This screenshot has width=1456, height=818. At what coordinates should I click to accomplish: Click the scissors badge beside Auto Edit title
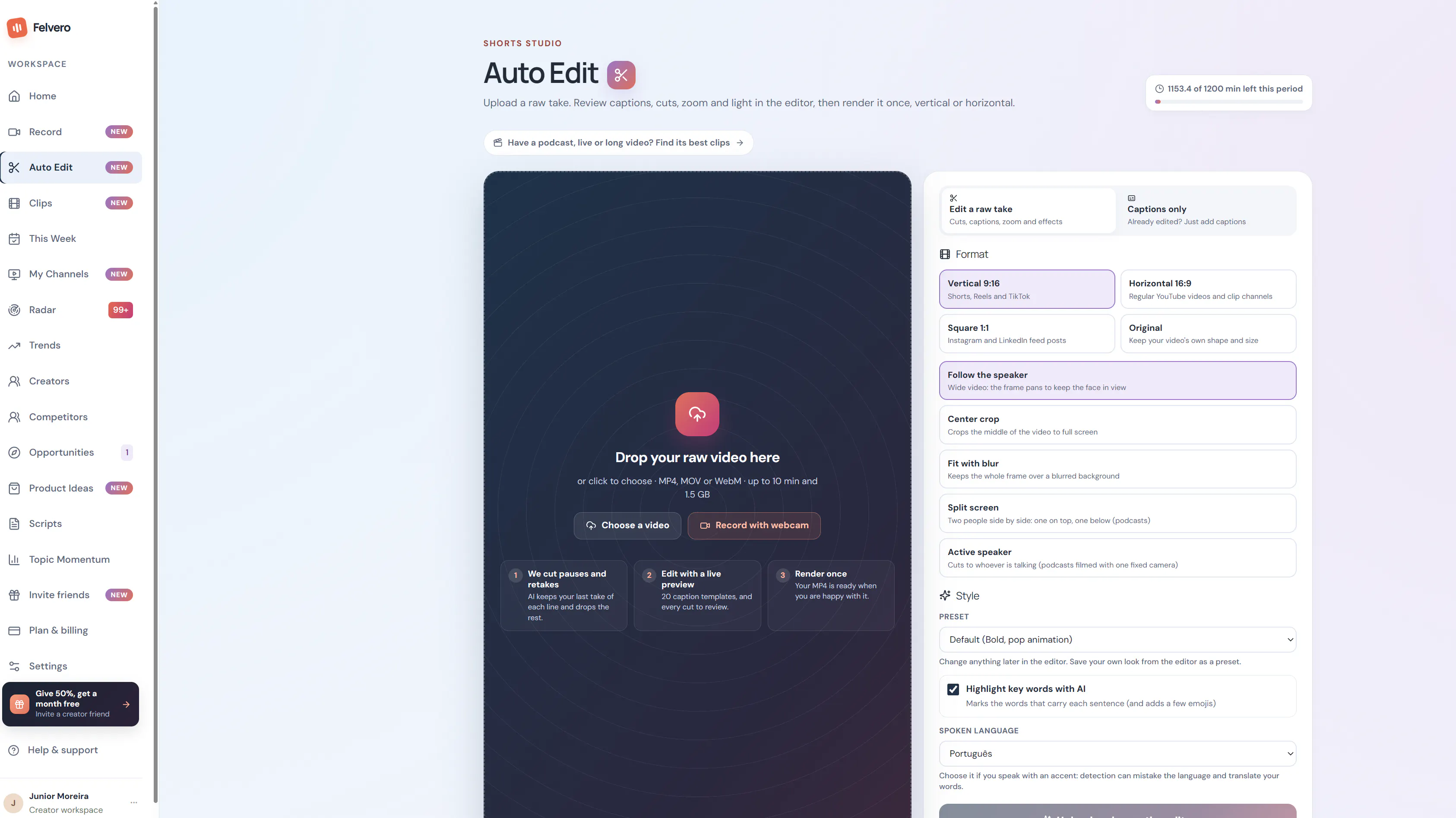click(621, 75)
